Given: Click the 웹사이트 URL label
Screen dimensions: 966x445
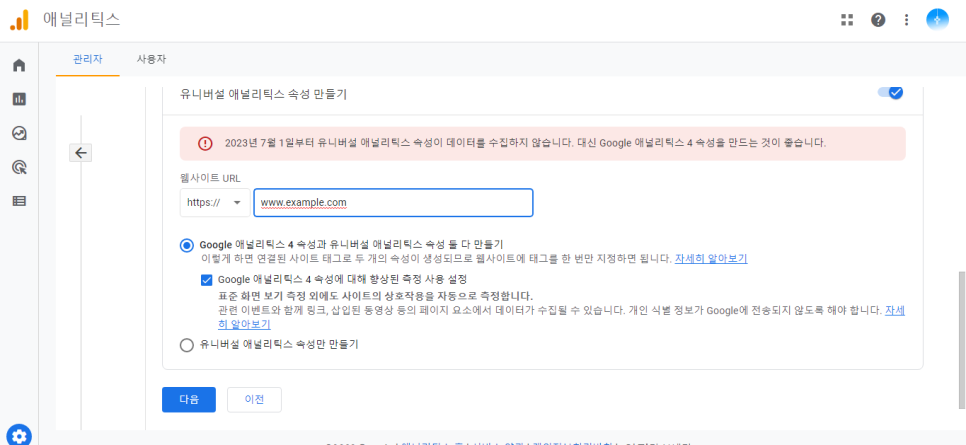Looking at the screenshot, I should click(210, 178).
